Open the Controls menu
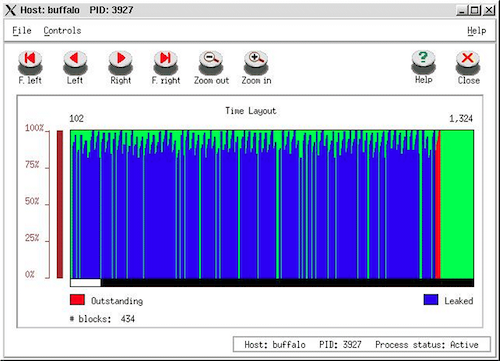Screen dimensions: 500x361 [x=62, y=31]
